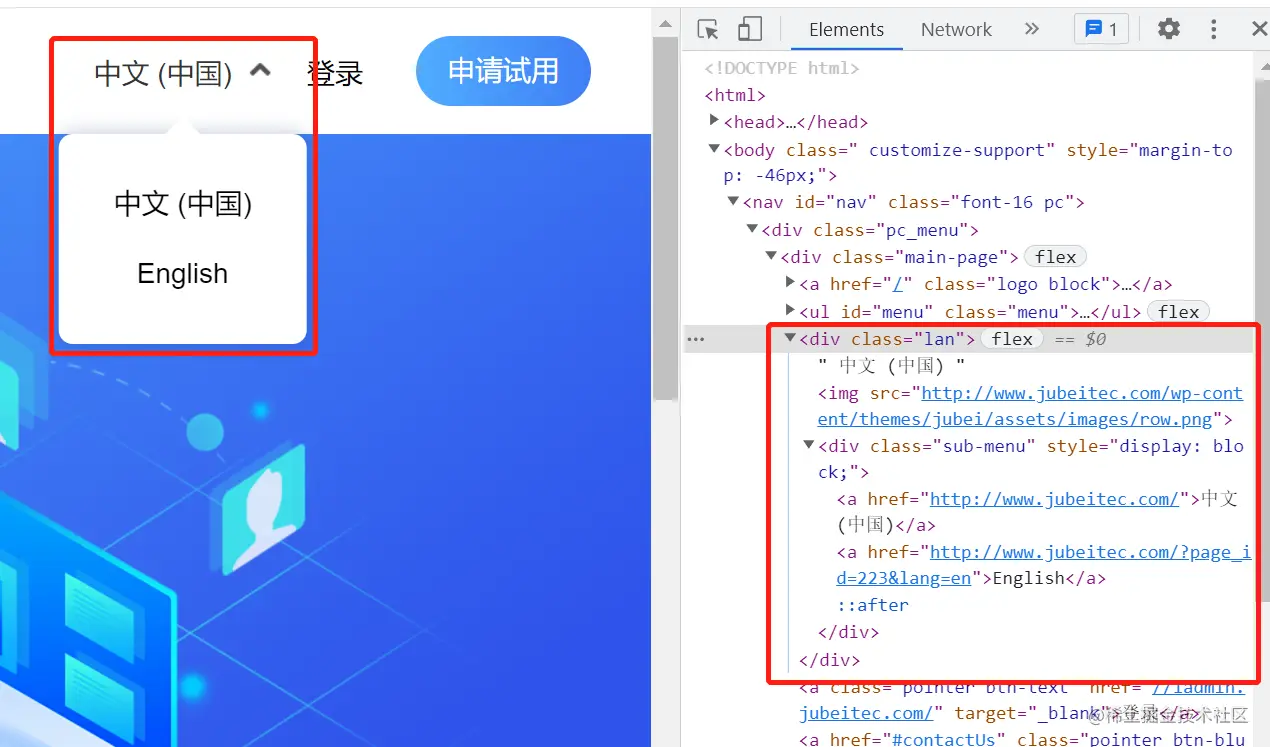This screenshot has height=747, width=1270.
Task: Expand the ul id="menu" node
Action: click(790, 310)
